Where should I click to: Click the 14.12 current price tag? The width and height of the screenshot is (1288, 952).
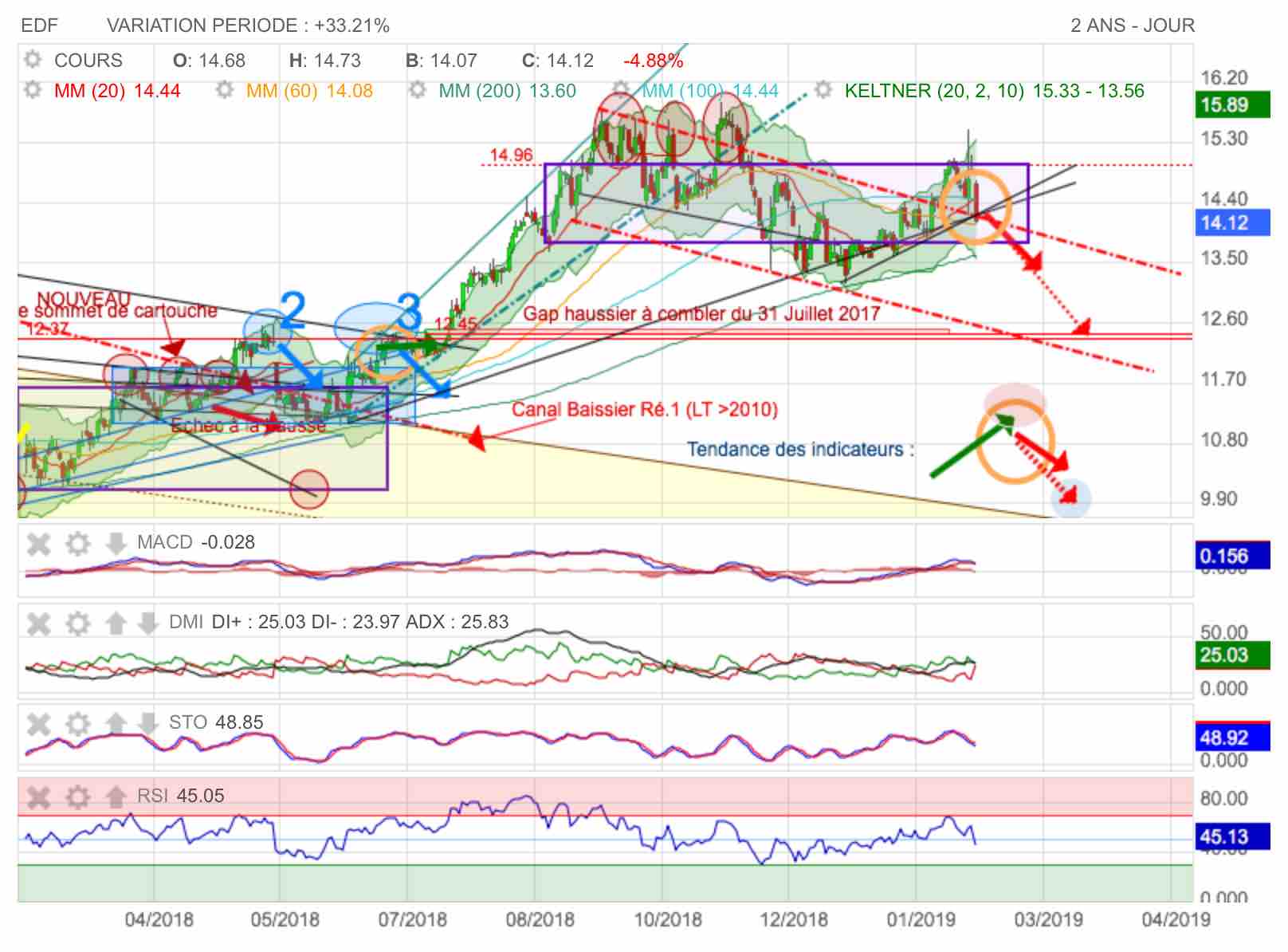coord(1234,222)
